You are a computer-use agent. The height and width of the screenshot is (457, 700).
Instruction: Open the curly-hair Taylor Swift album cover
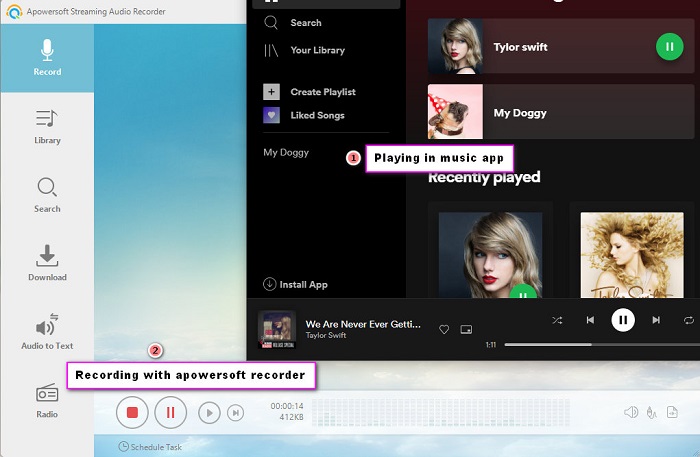coord(632,255)
